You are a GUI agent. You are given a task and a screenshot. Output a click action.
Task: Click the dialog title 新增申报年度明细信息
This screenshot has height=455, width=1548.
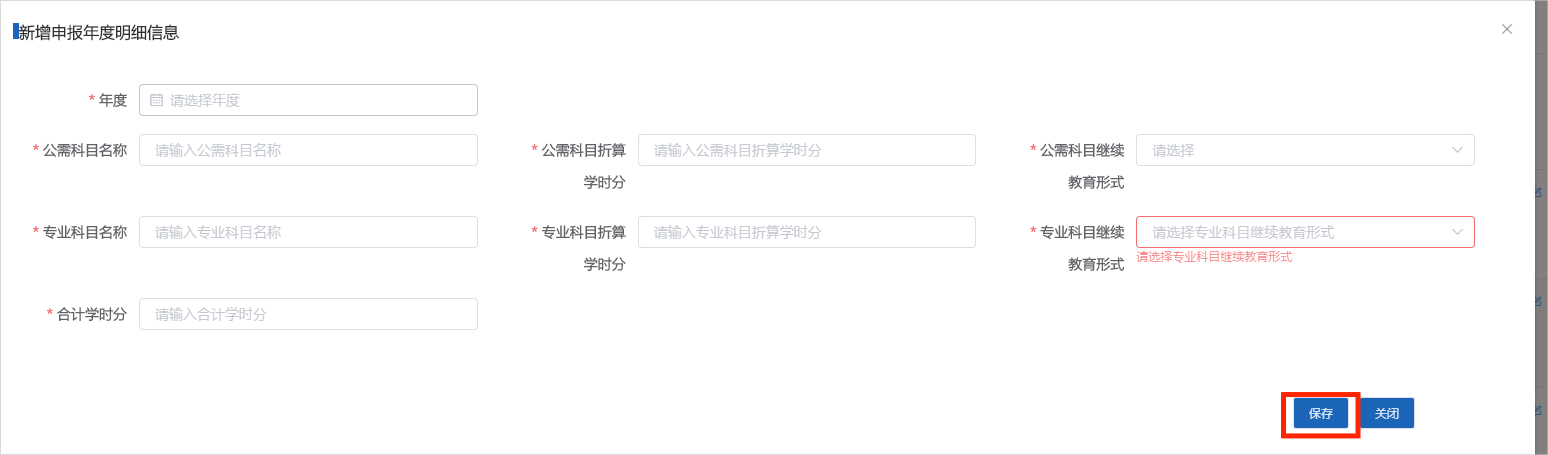pyautogui.click(x=99, y=32)
